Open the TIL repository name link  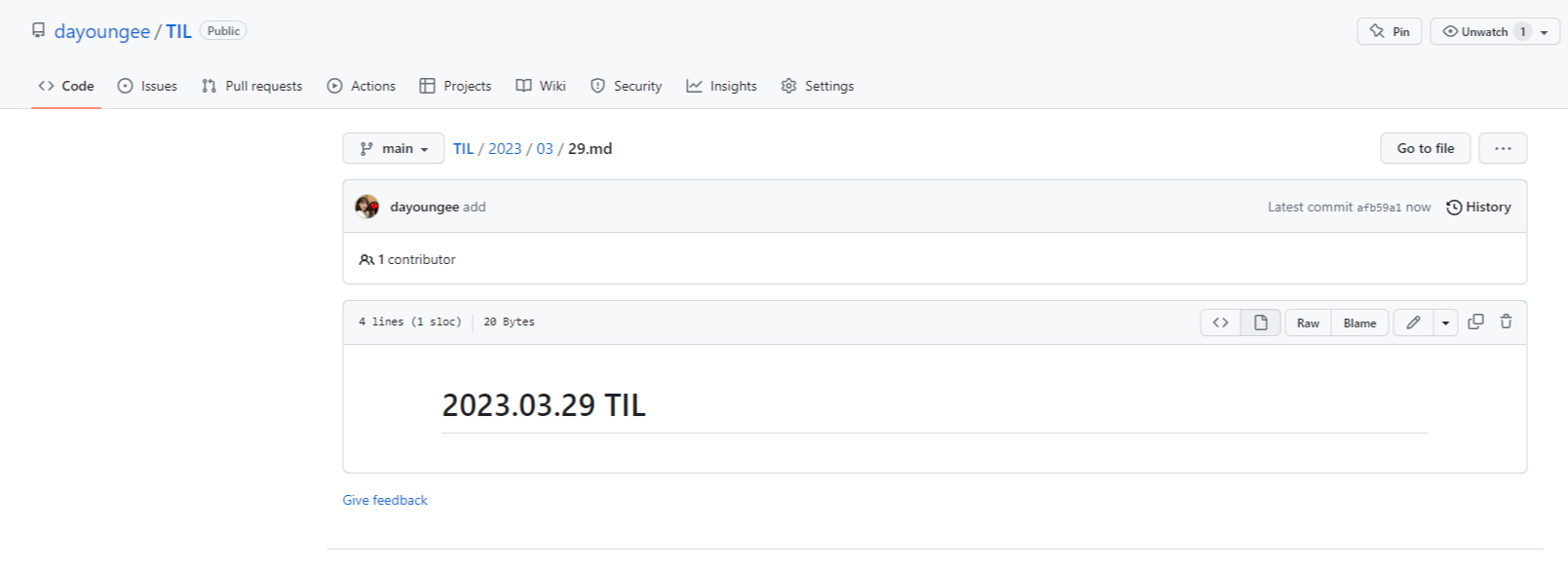[x=178, y=31]
